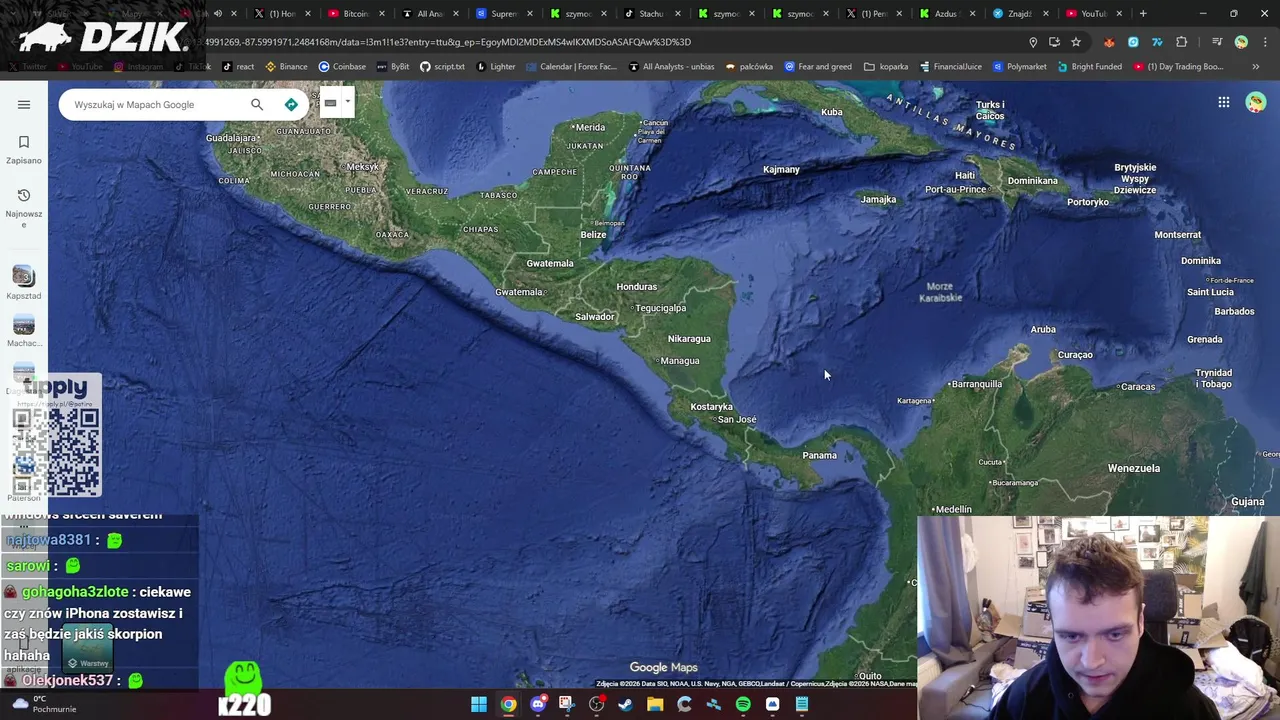Viewport: 1280px width, 720px height.
Task: Open the Fear and greed bookmark
Action: pos(818,67)
